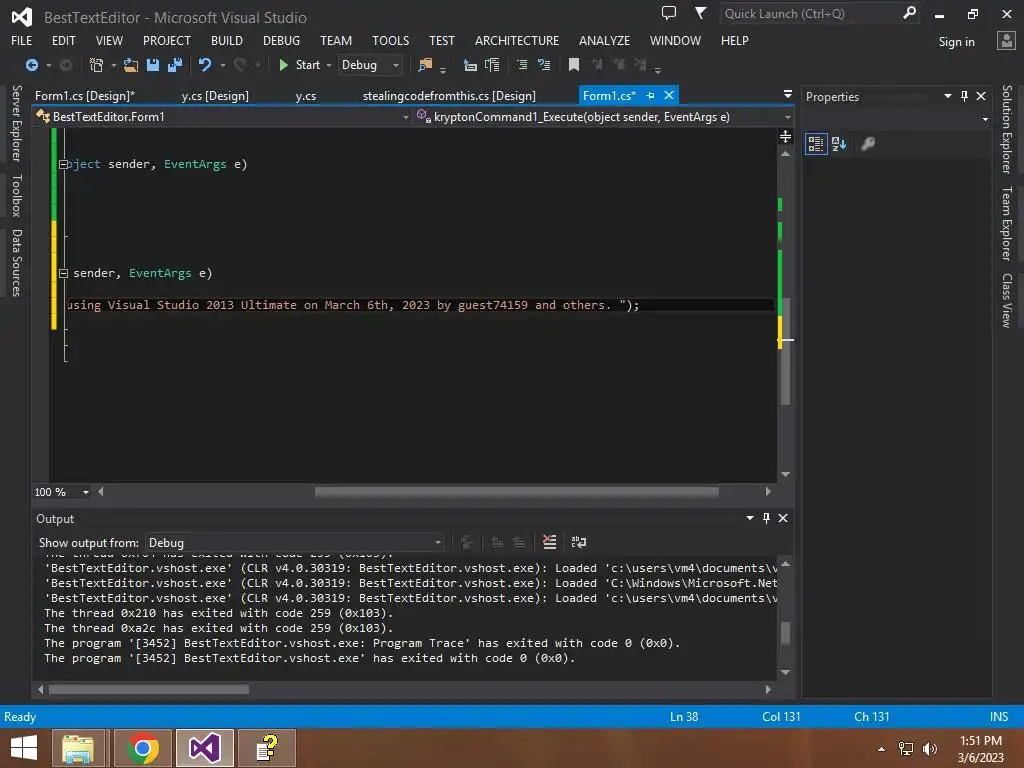Open the Toolbox side tab
This screenshot has height=768, width=1024.
pos(17,195)
